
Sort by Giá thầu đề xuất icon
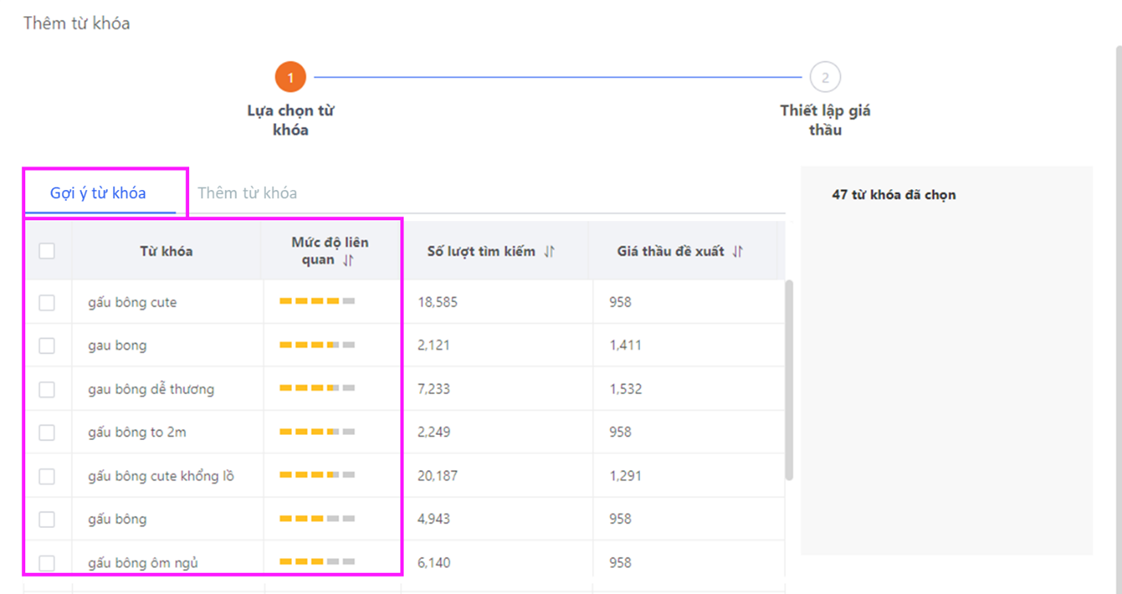tap(737, 252)
